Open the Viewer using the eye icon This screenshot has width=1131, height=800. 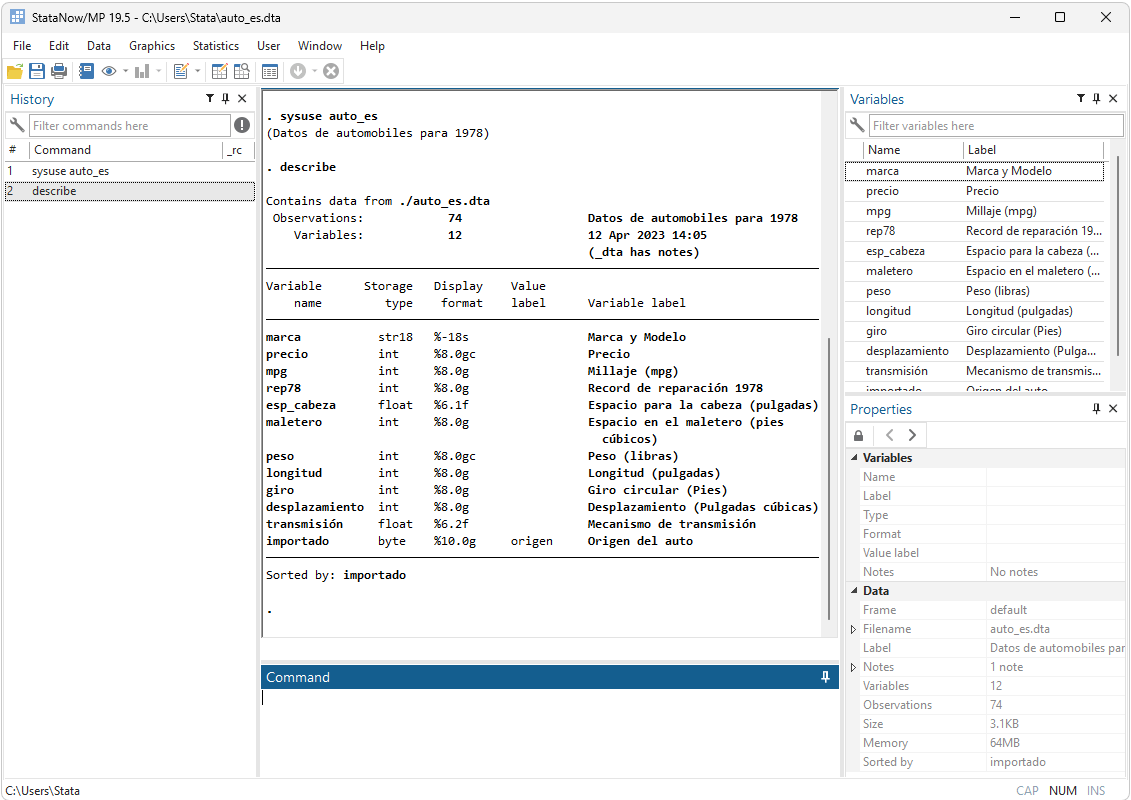tap(109, 71)
